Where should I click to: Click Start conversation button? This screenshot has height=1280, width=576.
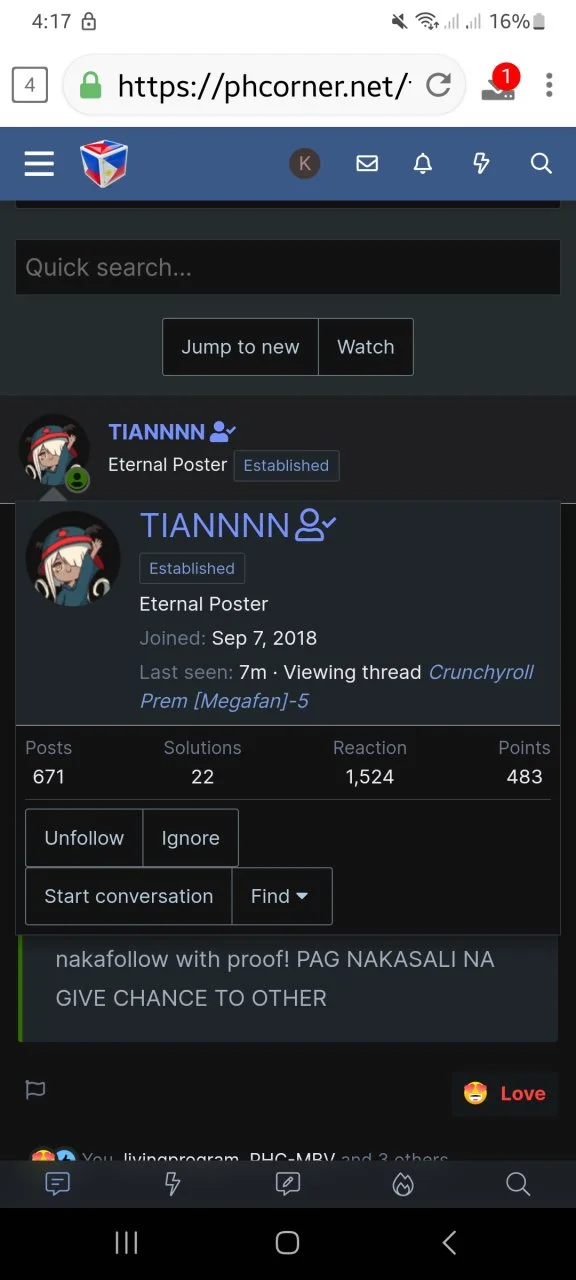click(128, 896)
